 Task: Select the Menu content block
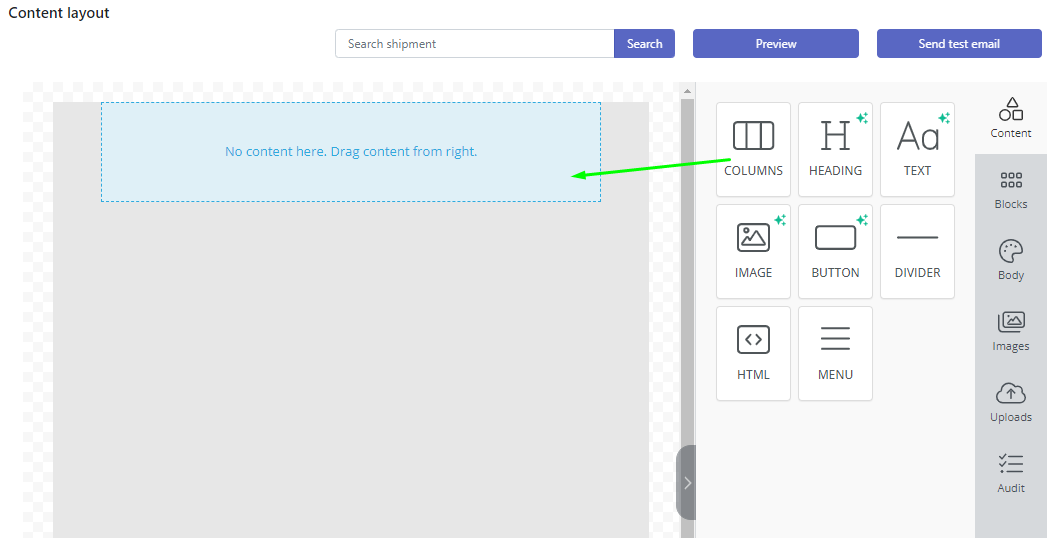[x=835, y=353]
